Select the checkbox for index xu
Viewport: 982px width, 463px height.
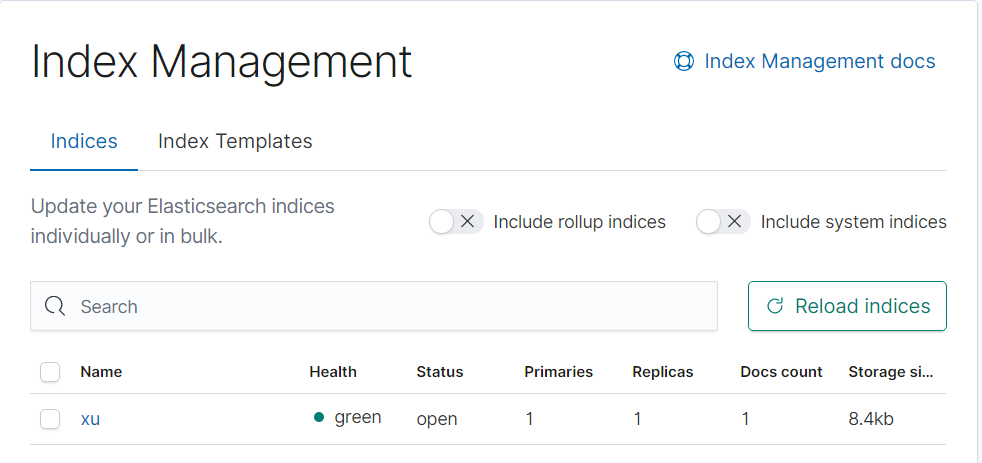[x=50, y=419]
